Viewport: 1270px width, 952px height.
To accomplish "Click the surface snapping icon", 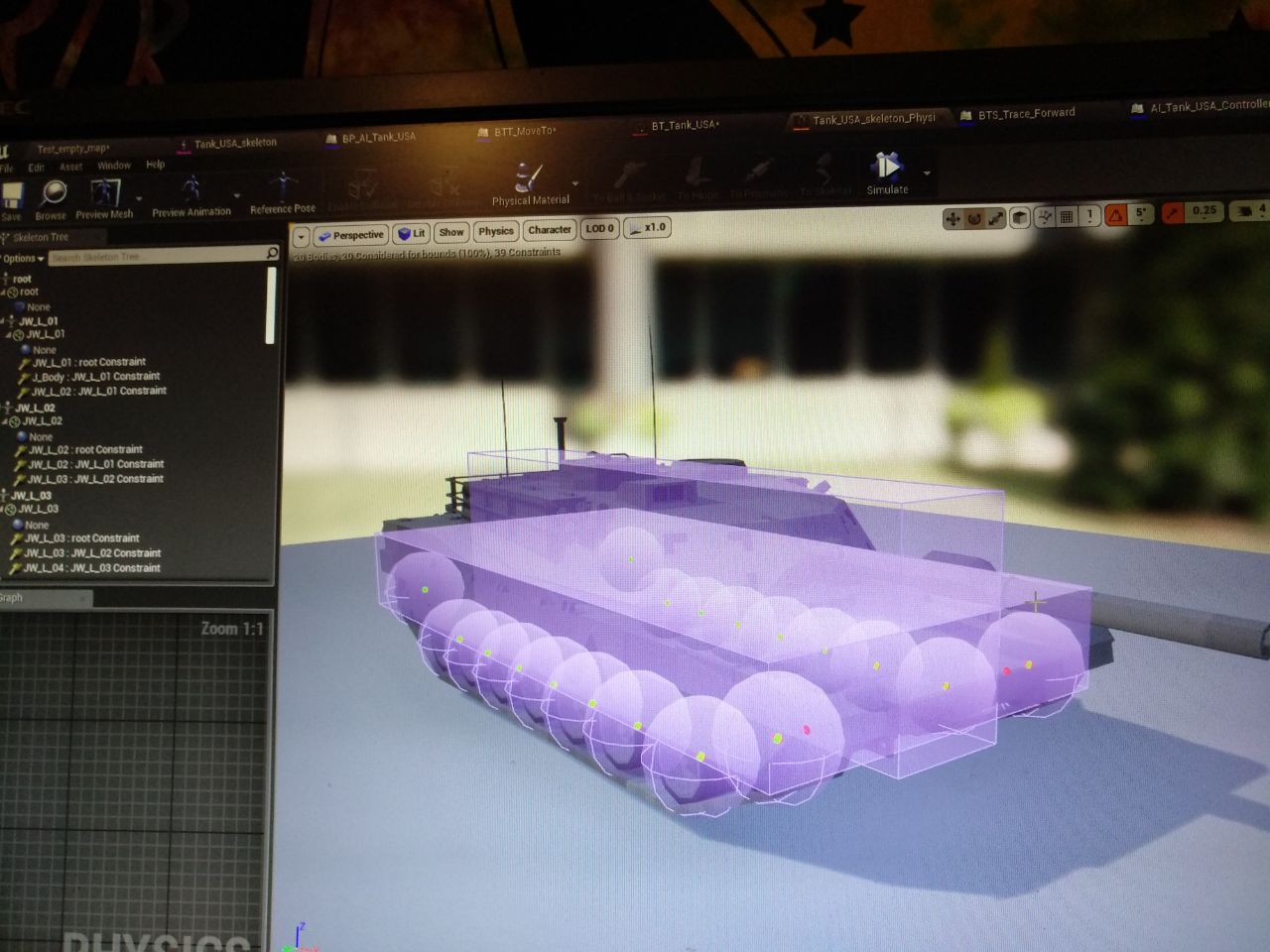I will 1044,216.
